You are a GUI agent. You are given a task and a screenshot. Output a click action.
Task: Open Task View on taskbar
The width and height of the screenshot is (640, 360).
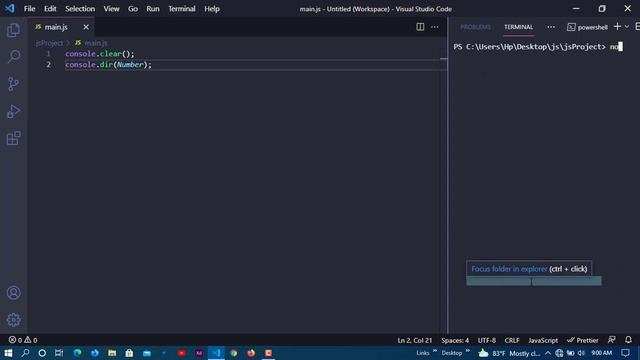(x=59, y=353)
